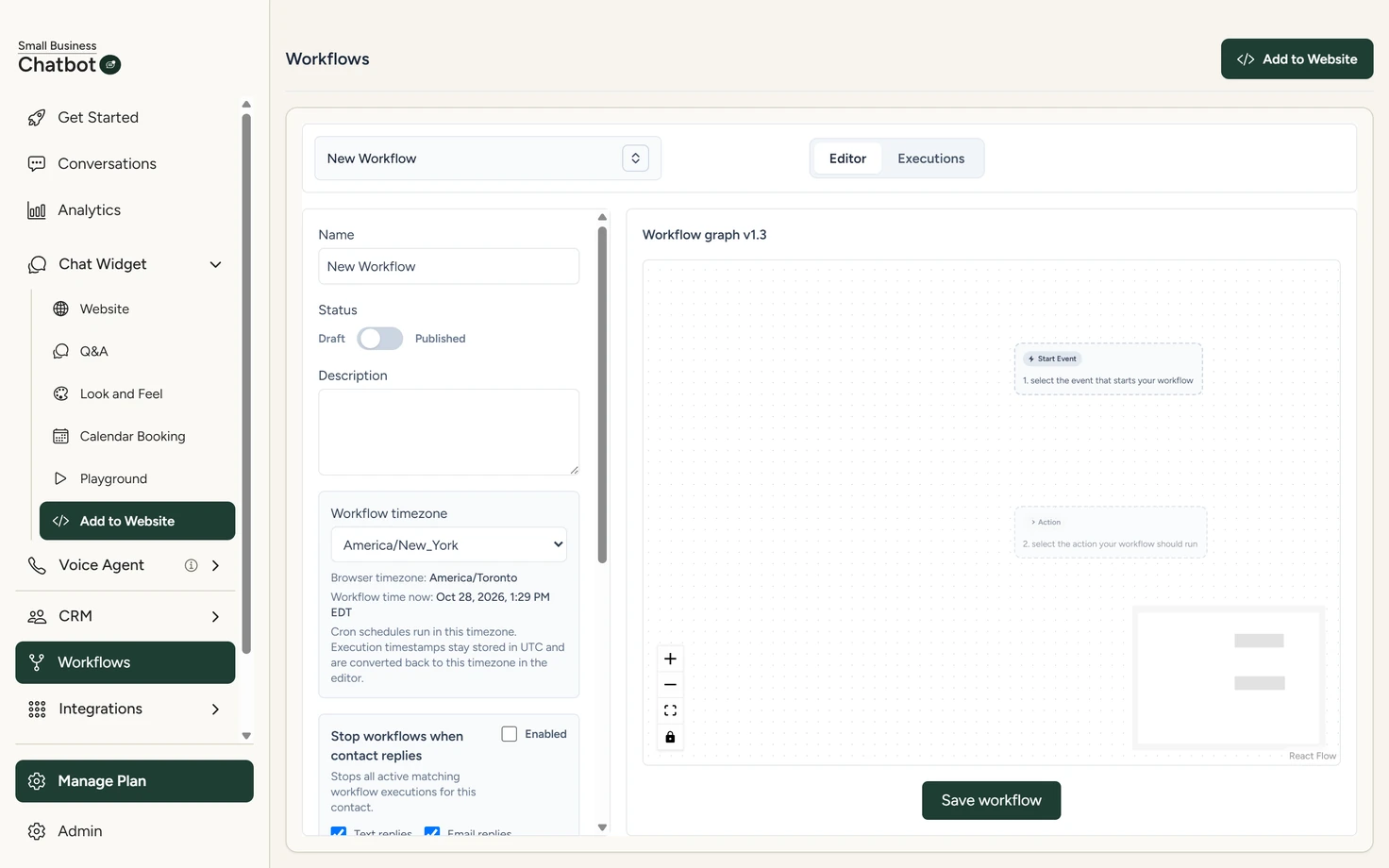
Task: Open the CRM people icon
Action: tap(37, 616)
